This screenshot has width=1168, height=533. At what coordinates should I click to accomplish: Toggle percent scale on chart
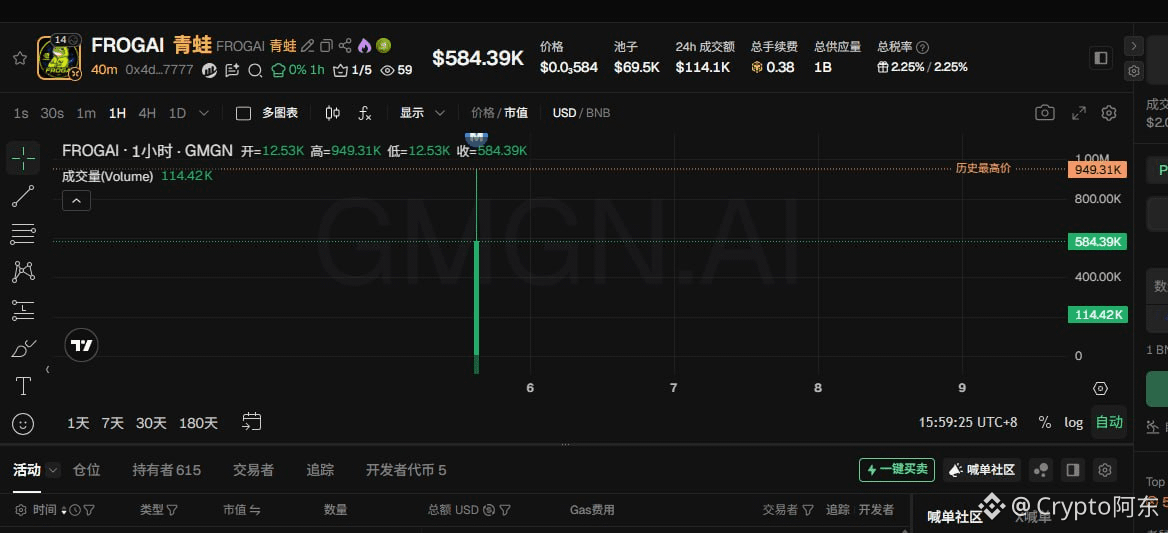click(x=1044, y=422)
